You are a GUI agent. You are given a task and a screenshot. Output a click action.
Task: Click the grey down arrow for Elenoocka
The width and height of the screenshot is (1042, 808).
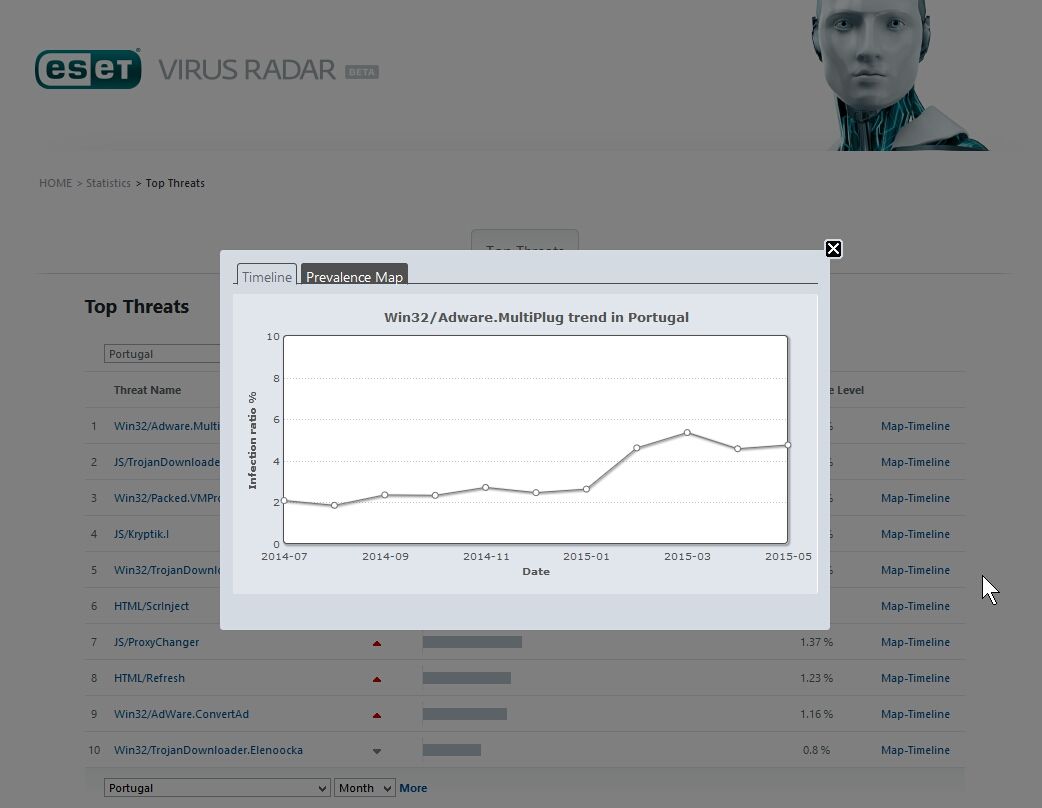377,751
